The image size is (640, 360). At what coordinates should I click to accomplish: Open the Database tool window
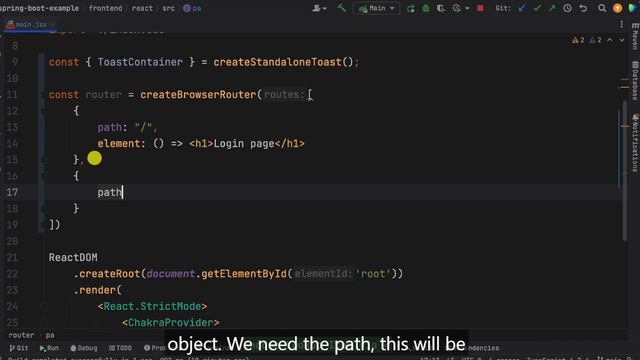[x=635, y=80]
